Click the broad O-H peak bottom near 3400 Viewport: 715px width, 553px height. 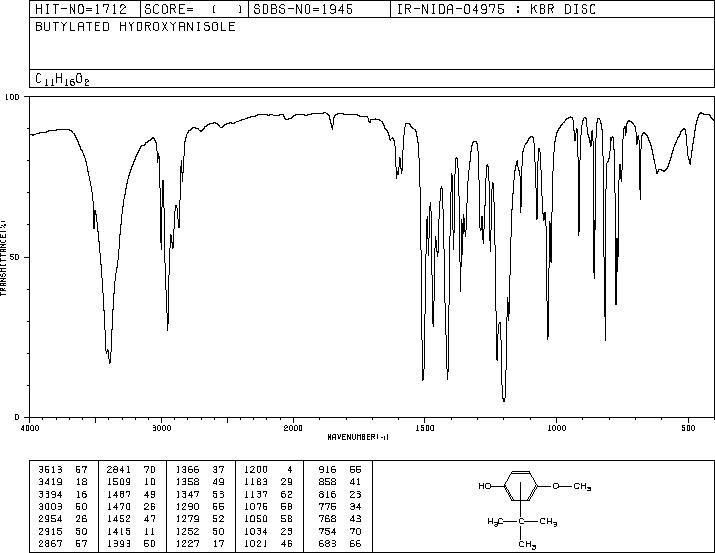(110, 362)
